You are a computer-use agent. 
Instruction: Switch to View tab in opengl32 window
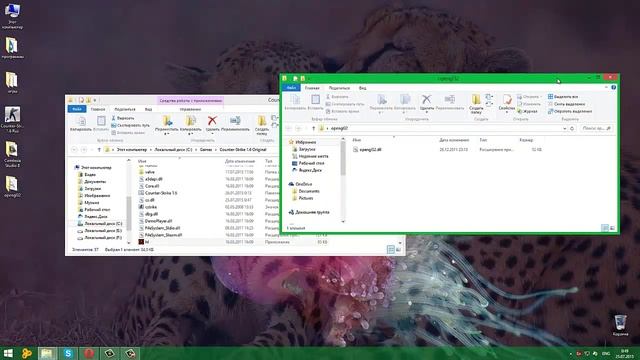[362, 88]
